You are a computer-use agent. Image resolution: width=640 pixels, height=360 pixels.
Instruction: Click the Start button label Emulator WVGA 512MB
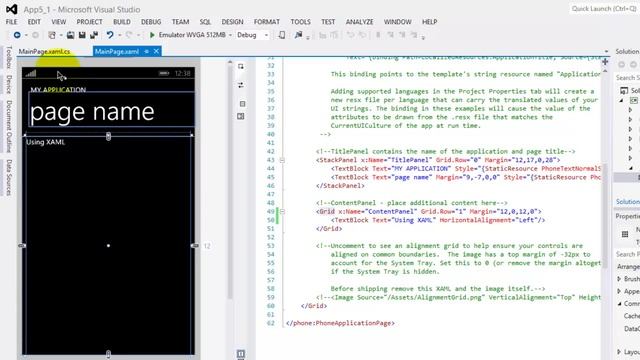pyautogui.click(x=192, y=35)
